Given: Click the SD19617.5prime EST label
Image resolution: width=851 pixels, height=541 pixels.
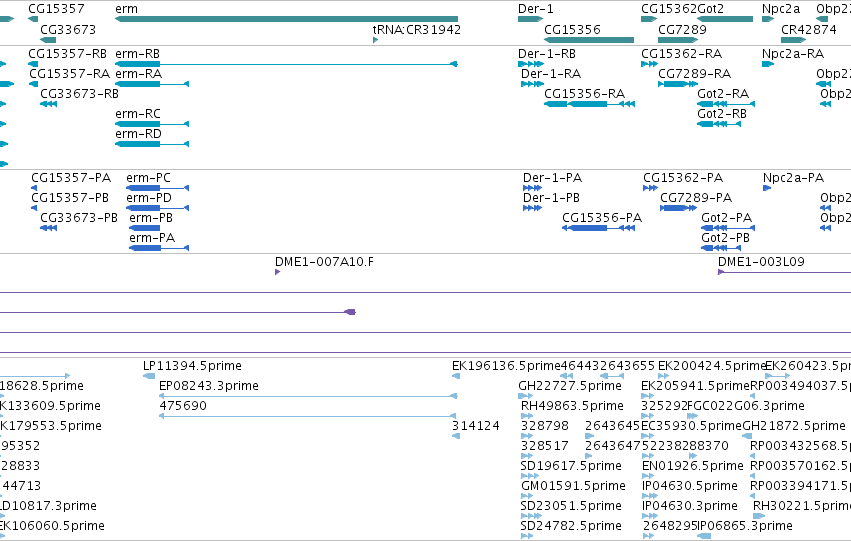Looking at the screenshot, I should tap(571, 466).
